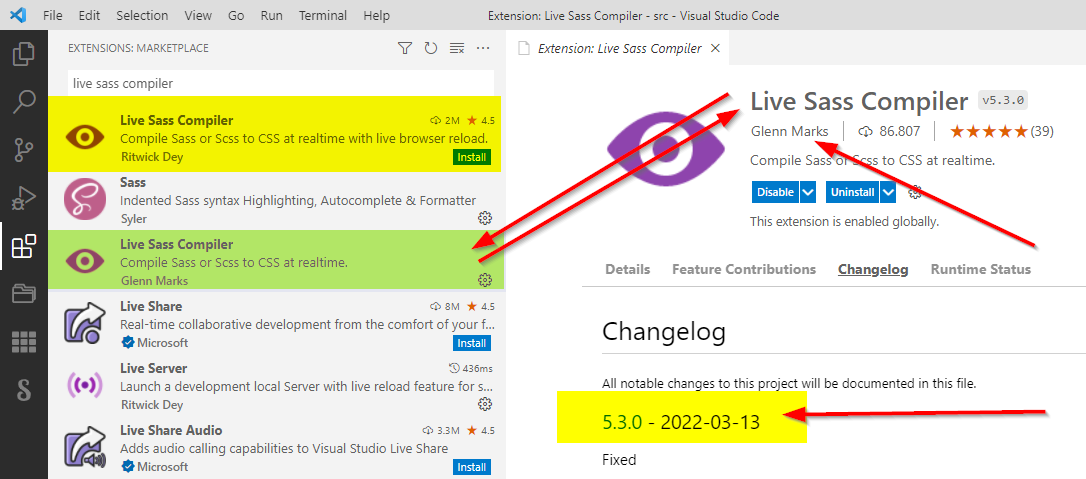
Task: Uninstall the Live Sass Compiler extension
Action: (853, 192)
